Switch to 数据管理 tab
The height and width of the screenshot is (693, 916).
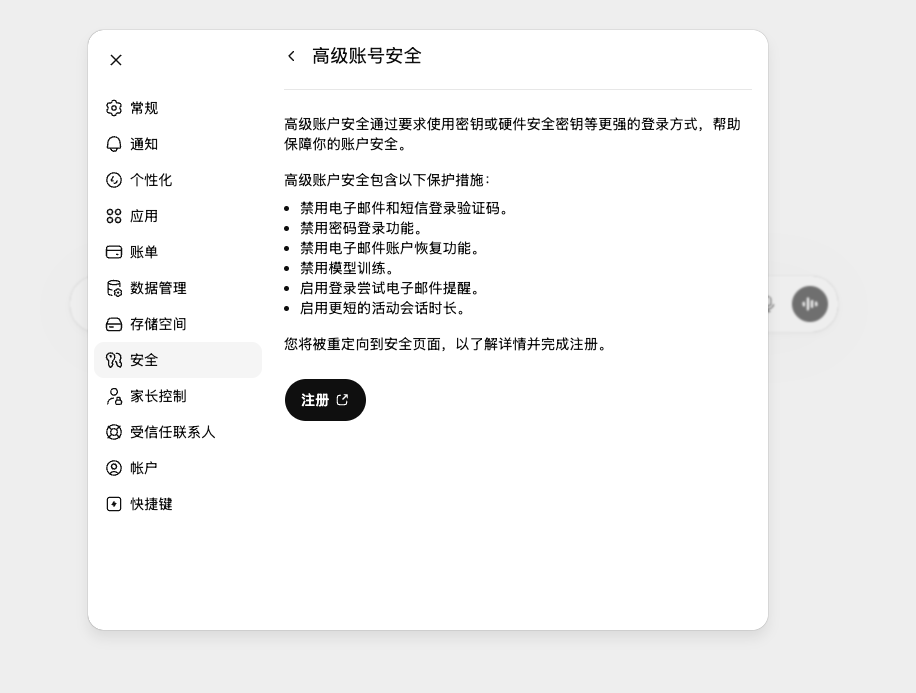click(178, 288)
